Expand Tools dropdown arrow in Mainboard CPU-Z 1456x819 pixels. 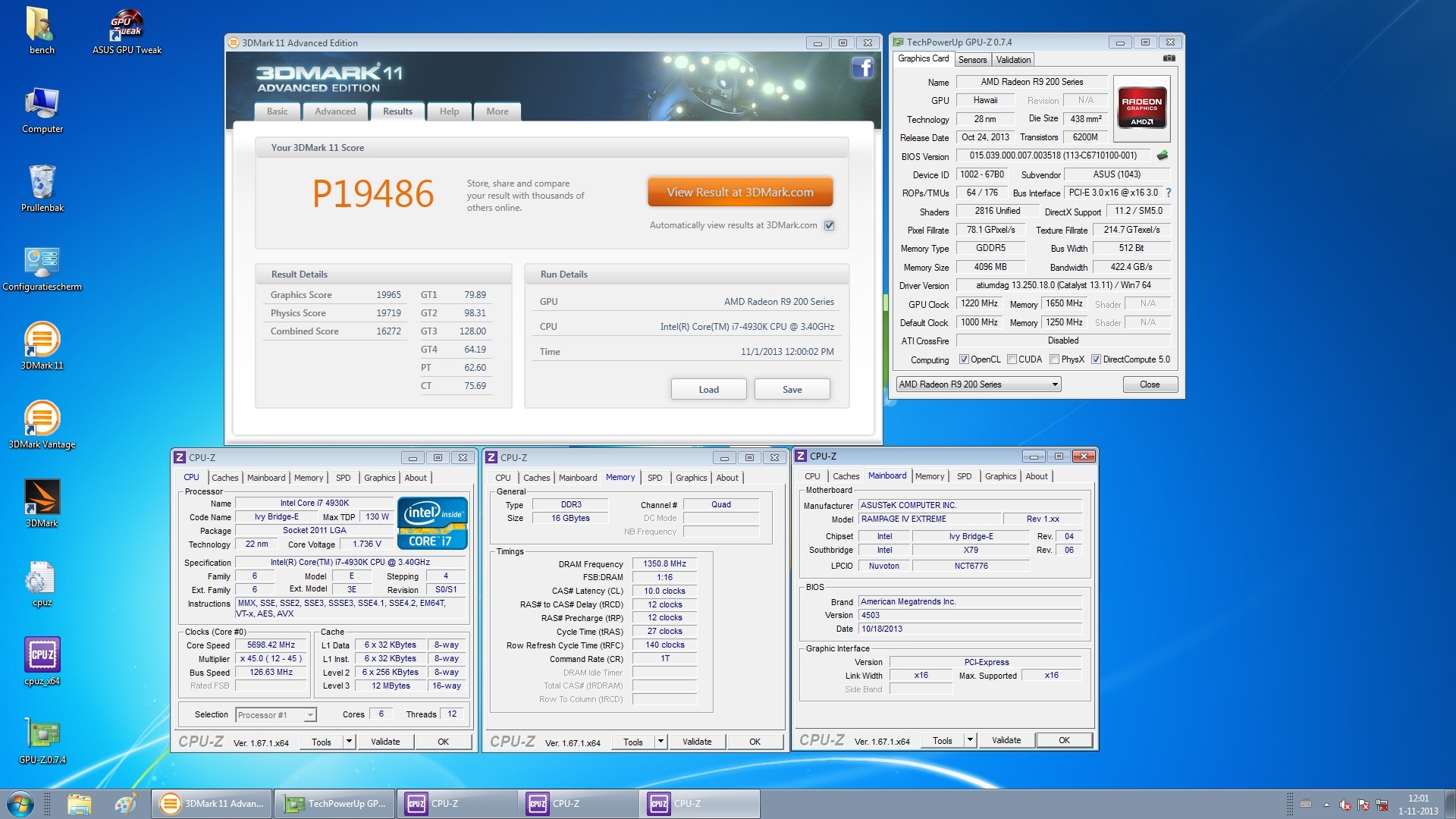[x=970, y=740]
